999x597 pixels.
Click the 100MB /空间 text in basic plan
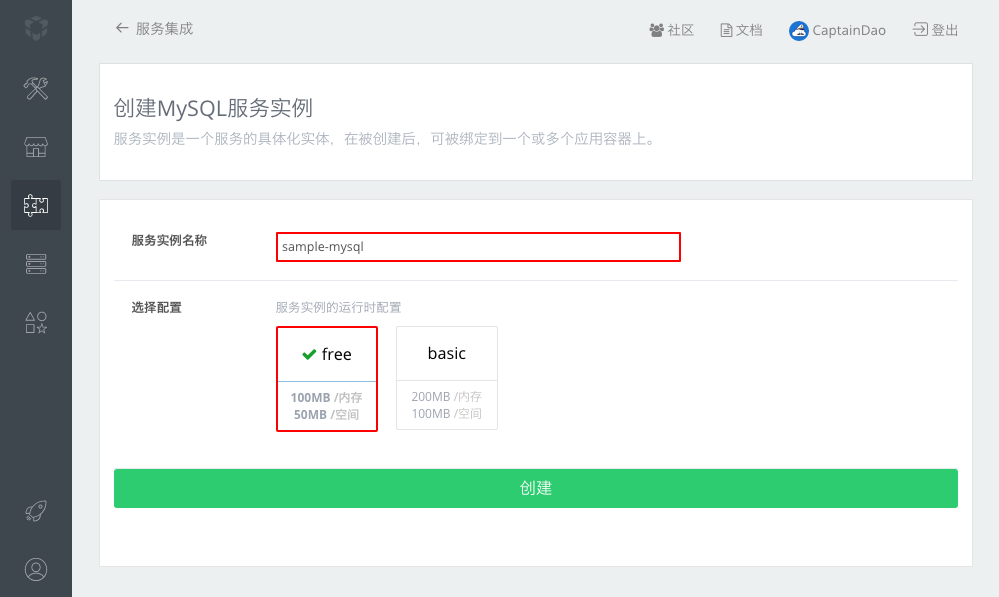pos(447,414)
